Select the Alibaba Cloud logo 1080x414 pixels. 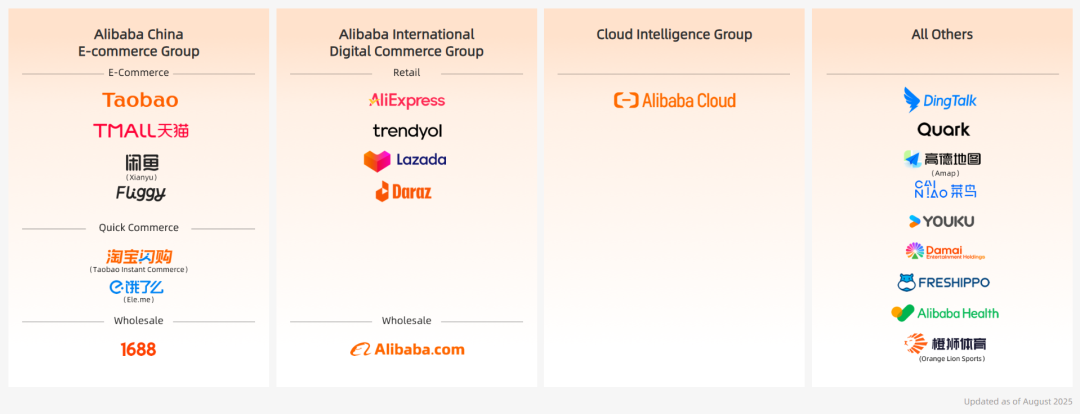(674, 100)
